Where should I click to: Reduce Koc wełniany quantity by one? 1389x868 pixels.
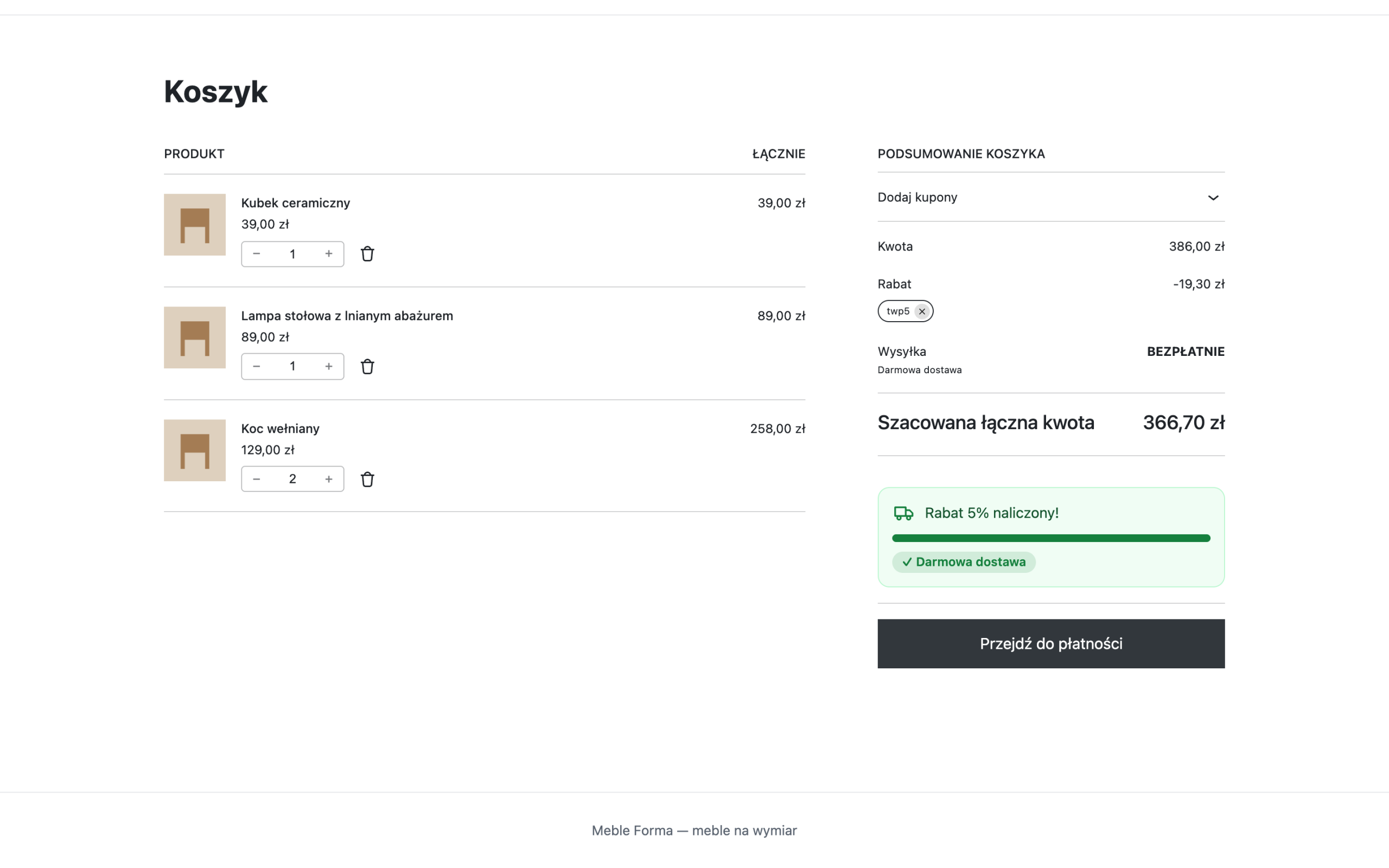point(257,479)
